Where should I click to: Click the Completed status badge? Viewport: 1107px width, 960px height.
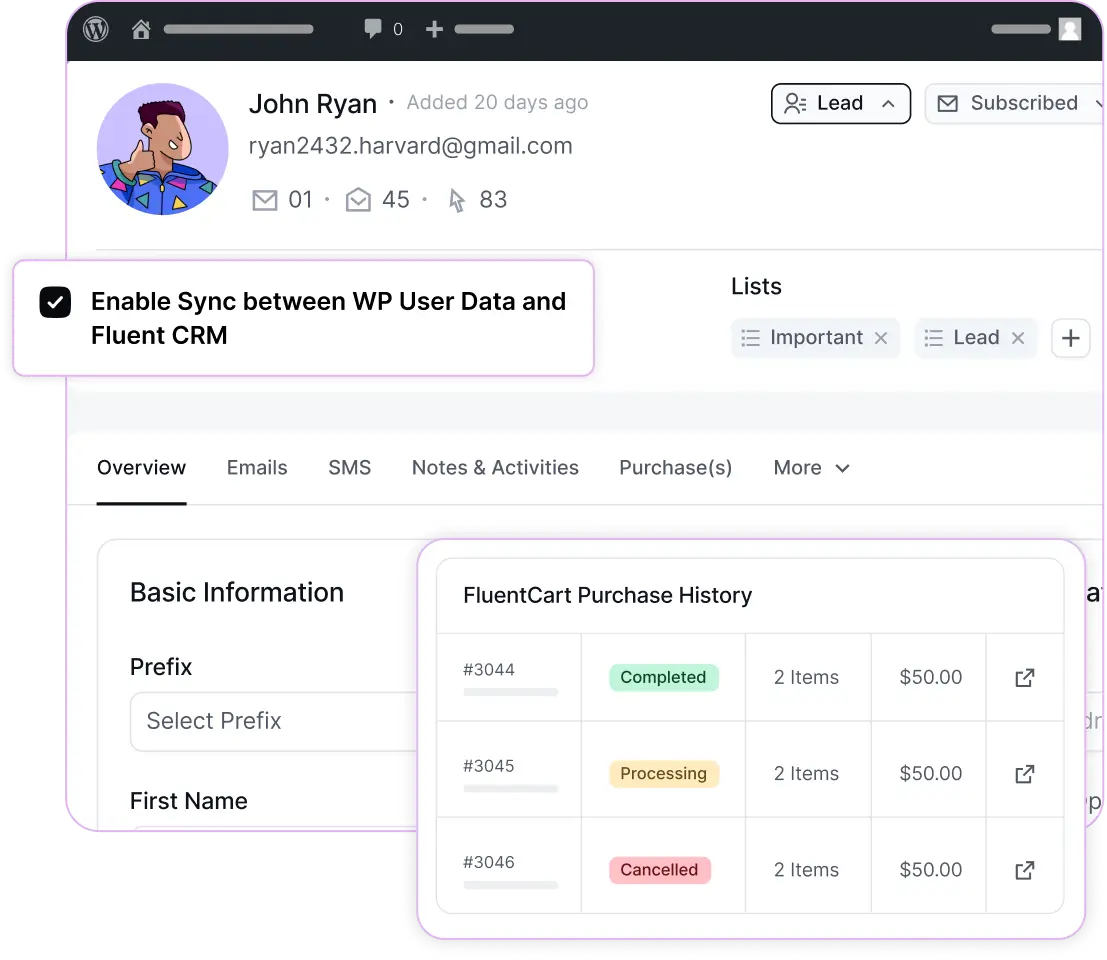click(663, 678)
